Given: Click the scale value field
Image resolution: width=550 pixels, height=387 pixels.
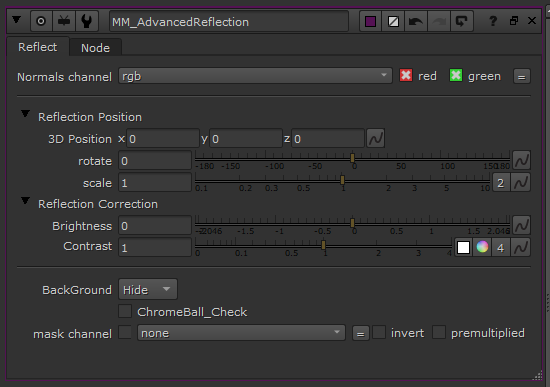Looking at the screenshot, I should click(155, 182).
